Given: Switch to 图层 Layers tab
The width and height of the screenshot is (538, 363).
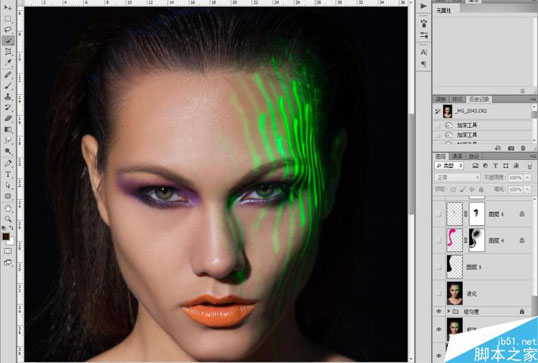Looking at the screenshot, I should (x=441, y=156).
